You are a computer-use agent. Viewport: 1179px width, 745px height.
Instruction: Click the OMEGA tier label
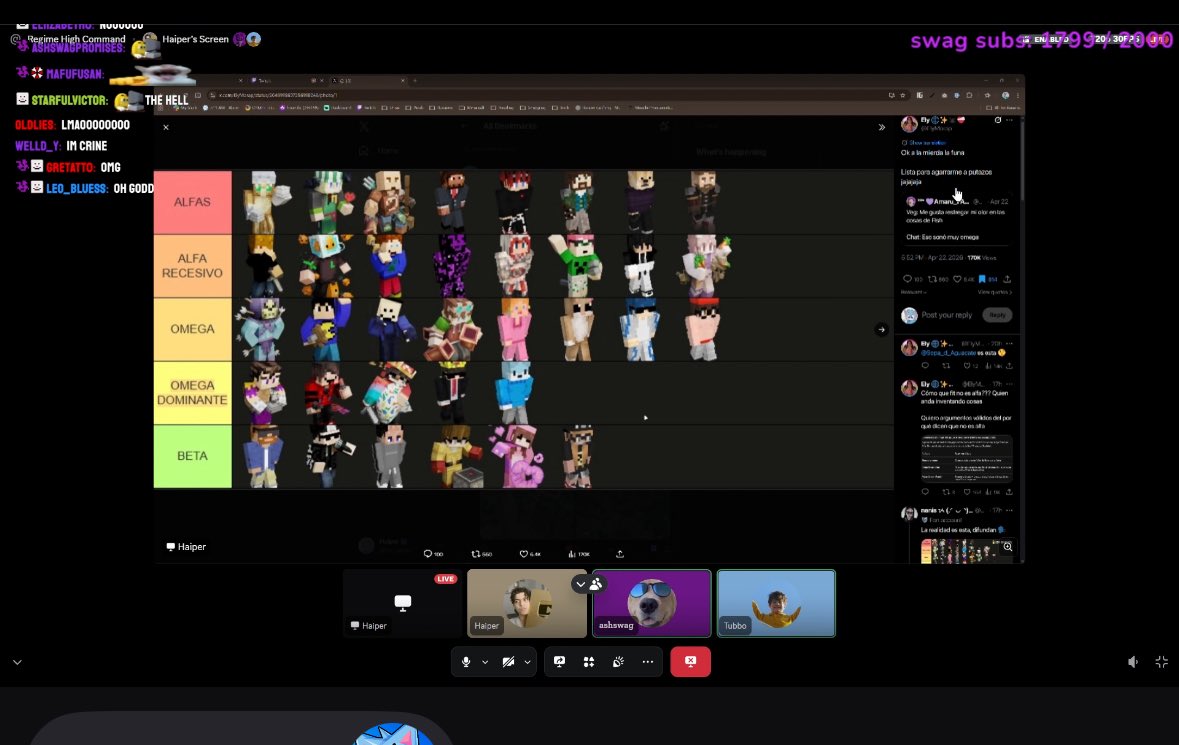click(192, 329)
